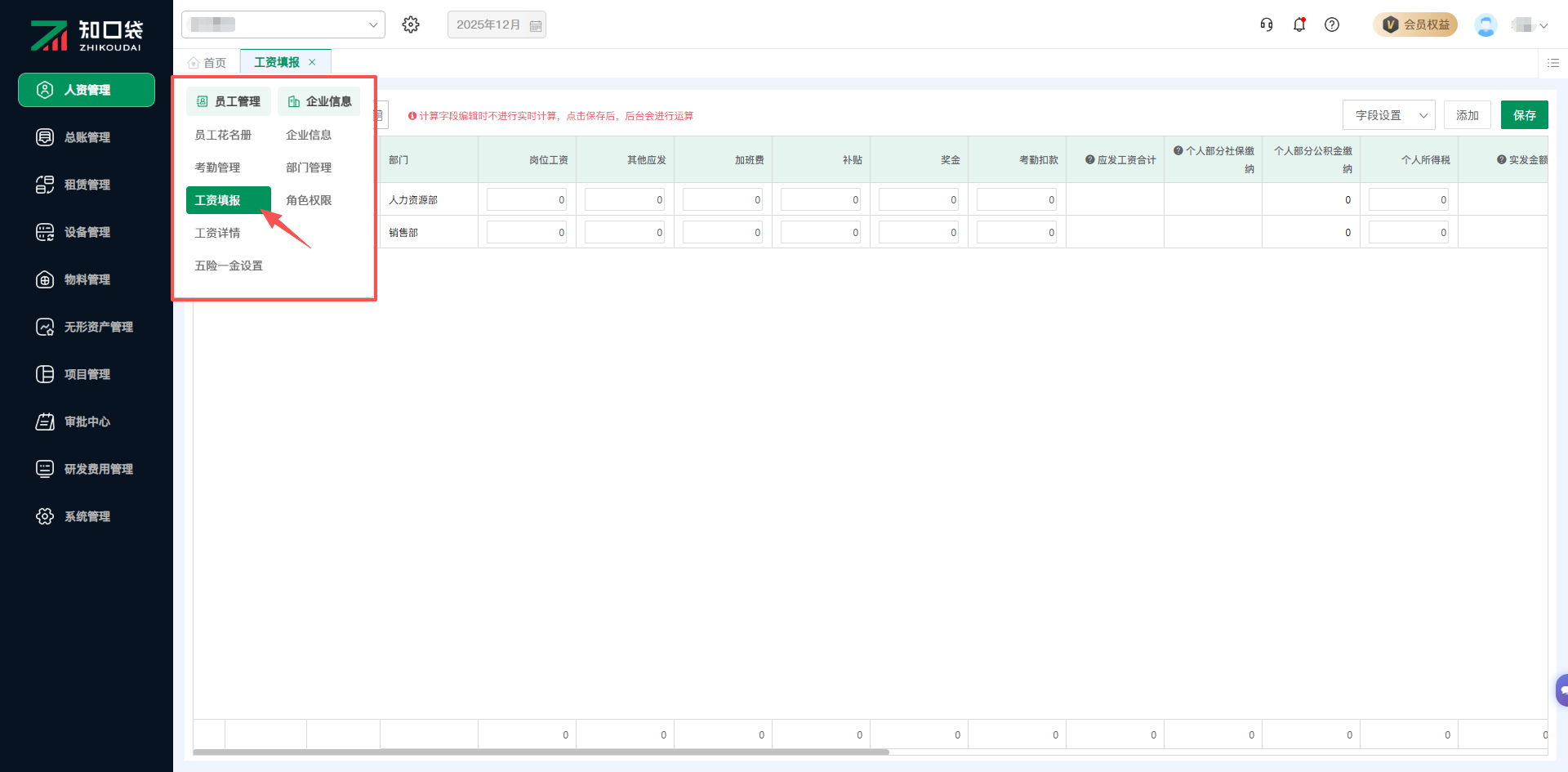Open the 审批中心 sidebar module

click(x=87, y=422)
